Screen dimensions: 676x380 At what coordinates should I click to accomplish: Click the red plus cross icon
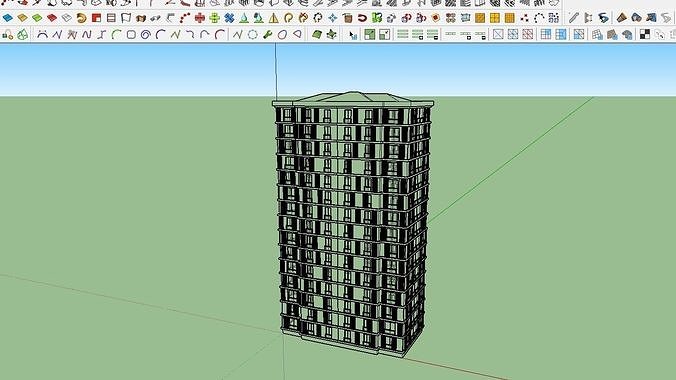point(200,18)
